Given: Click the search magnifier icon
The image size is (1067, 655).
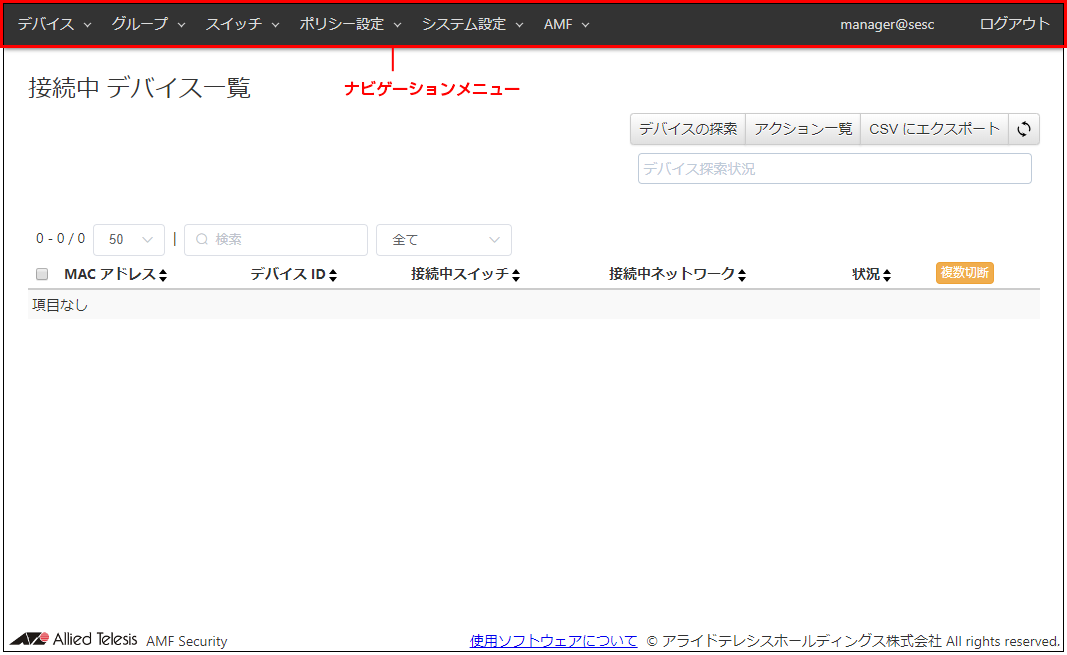Looking at the screenshot, I should coord(201,240).
